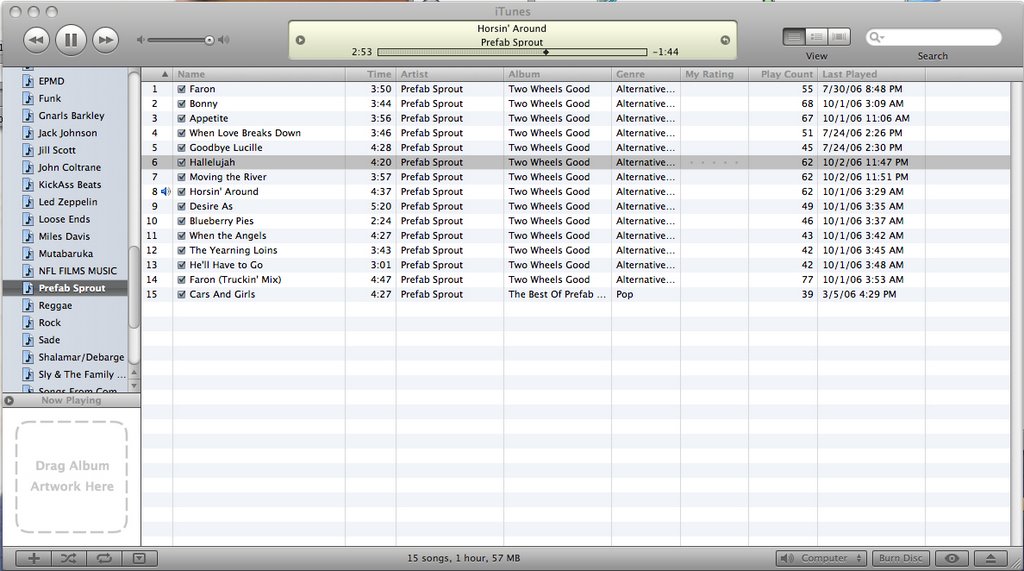Rate the Hallelujah song in My Rating
The height and width of the screenshot is (571, 1024).
714,162
